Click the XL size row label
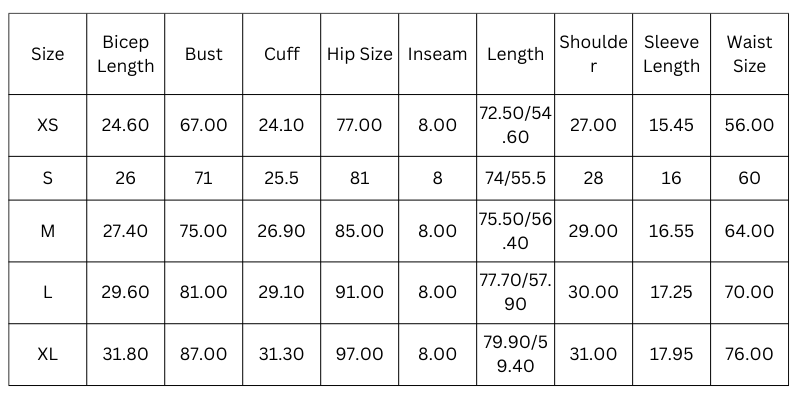 pos(47,354)
